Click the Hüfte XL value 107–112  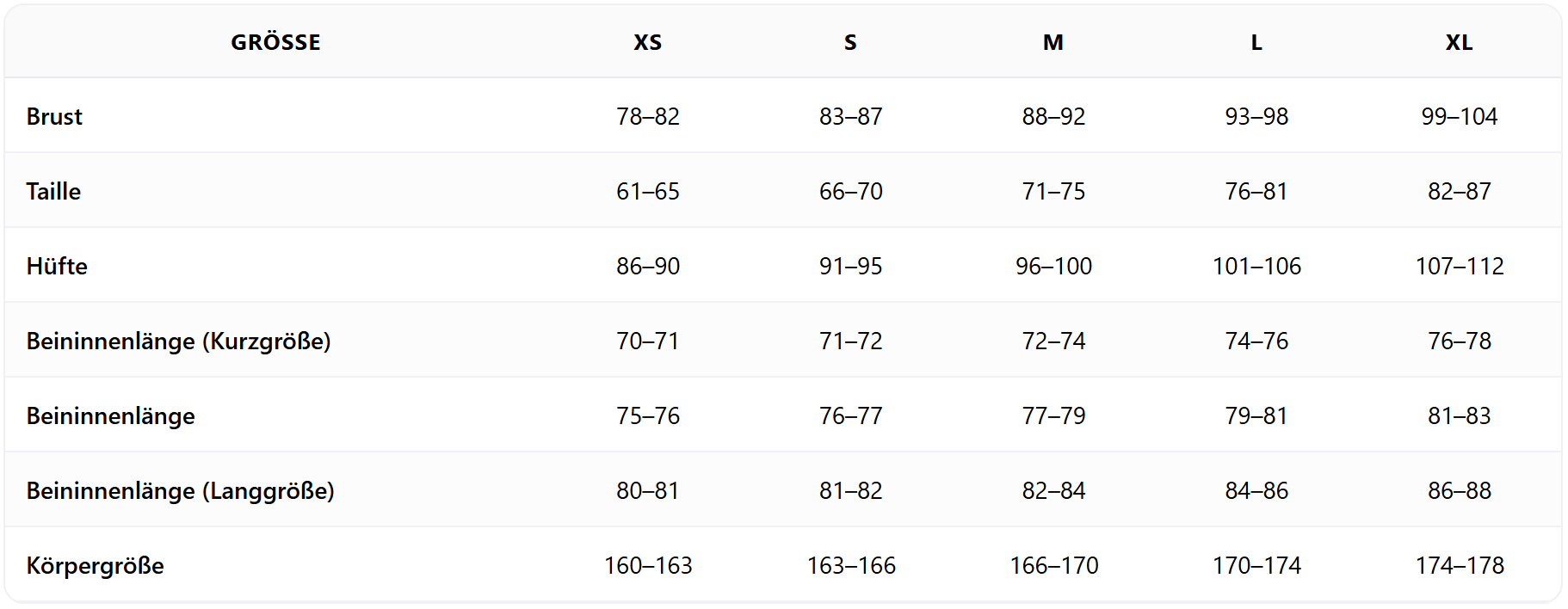coord(1459,266)
